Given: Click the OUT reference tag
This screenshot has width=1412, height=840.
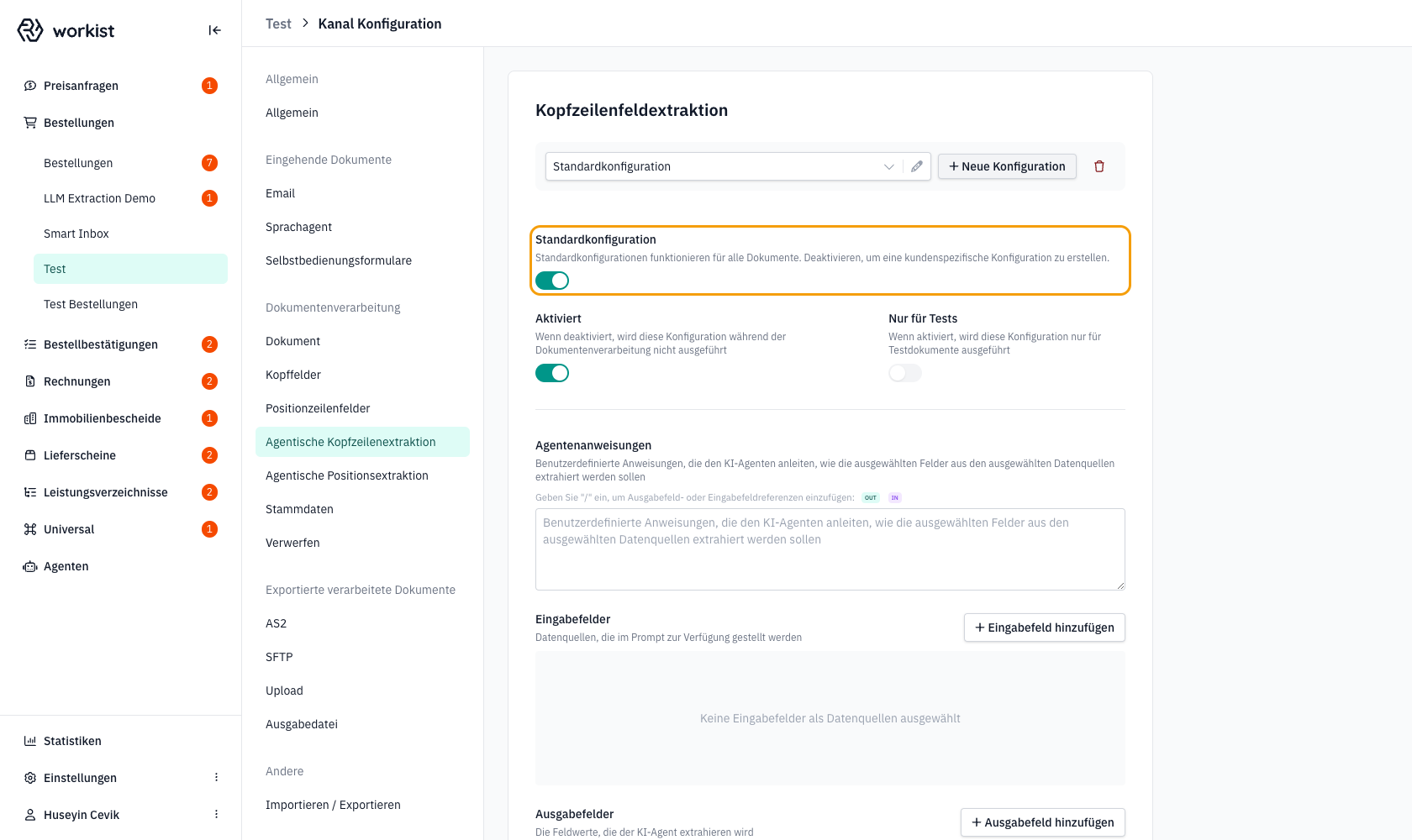Looking at the screenshot, I should pos(871,498).
